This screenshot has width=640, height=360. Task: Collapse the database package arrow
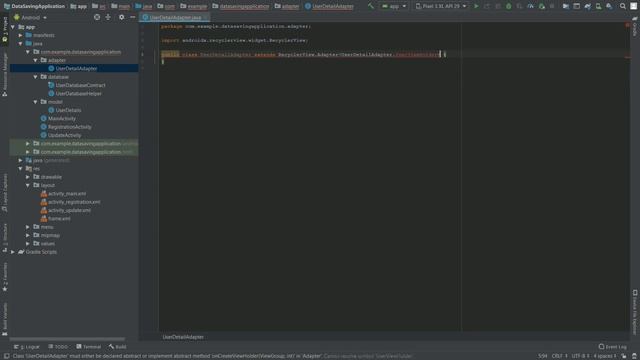[x=36, y=77]
